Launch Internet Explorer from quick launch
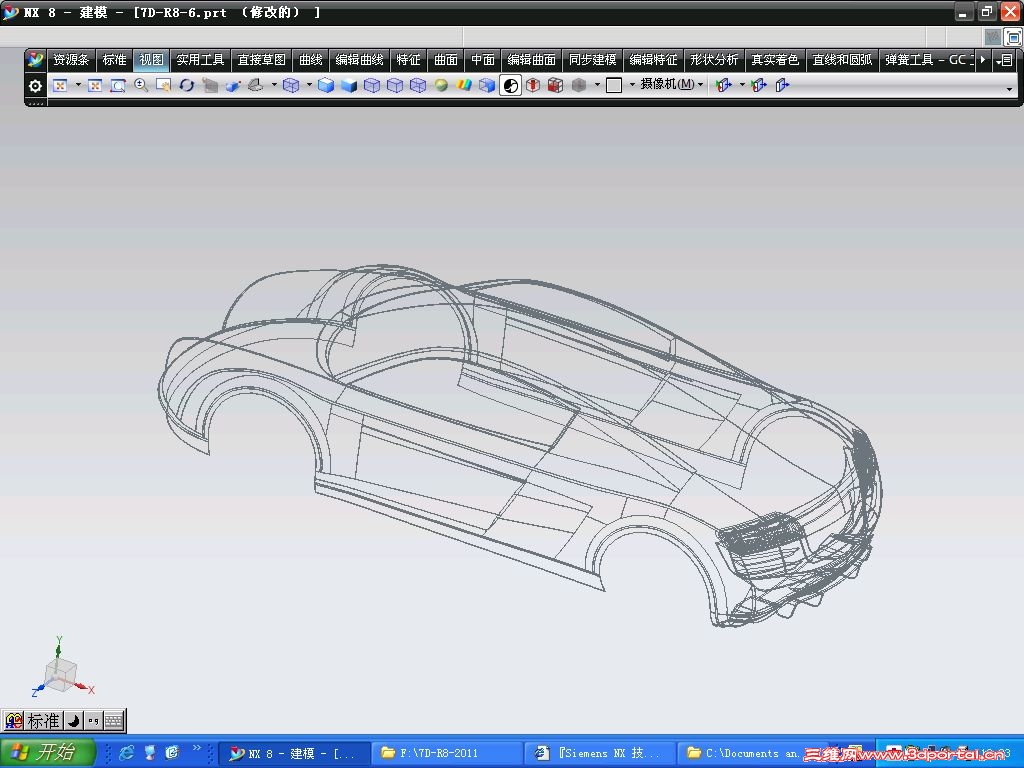Image resolution: width=1024 pixels, height=768 pixels. point(126,753)
